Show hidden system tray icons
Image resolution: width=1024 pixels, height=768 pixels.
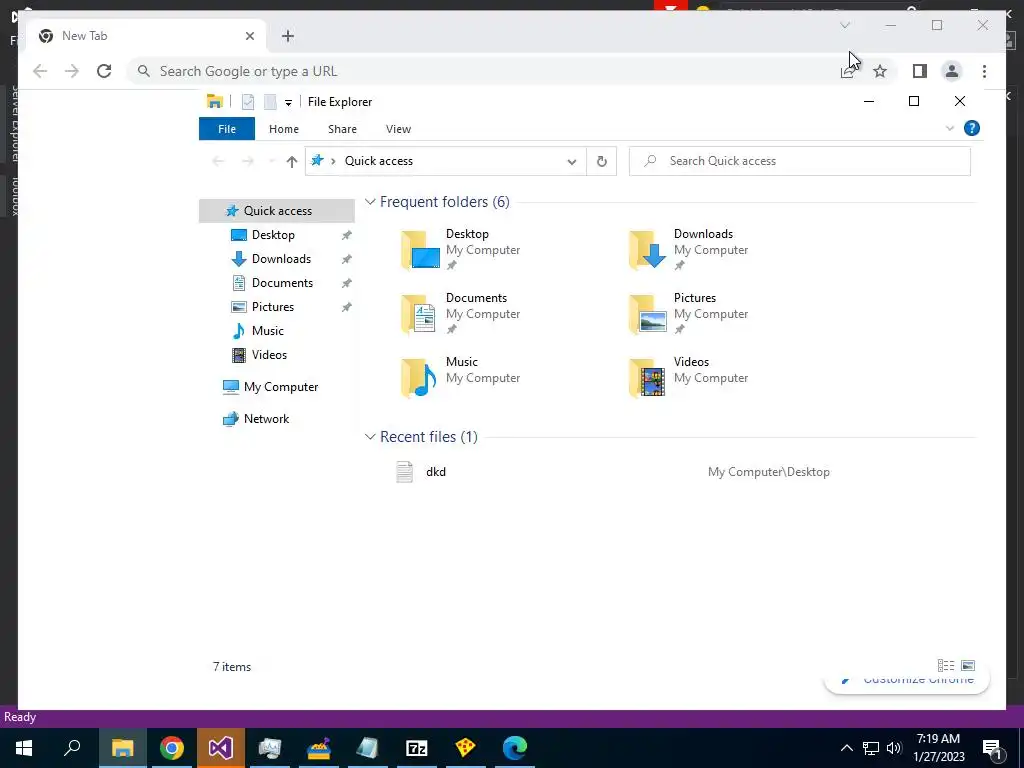[x=846, y=748]
